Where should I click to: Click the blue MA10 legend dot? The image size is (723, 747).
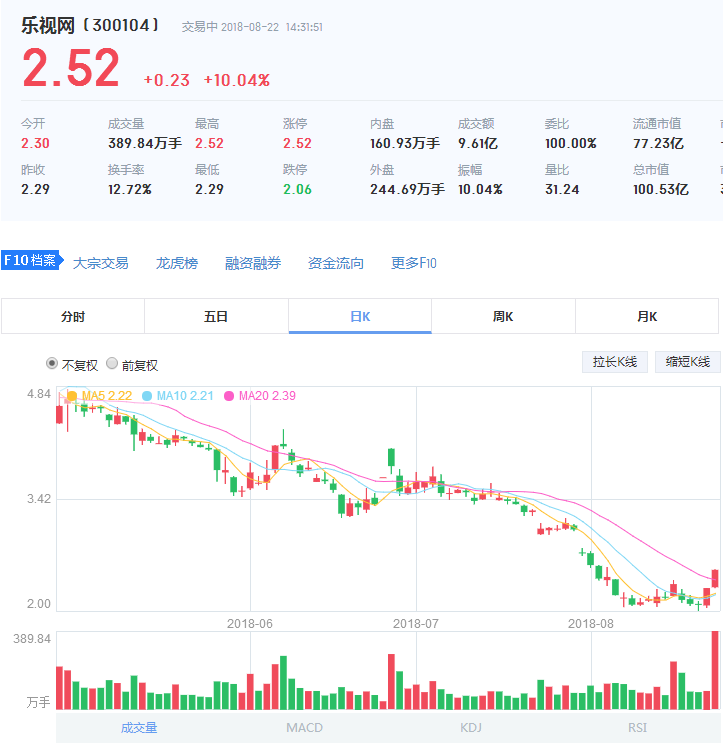(x=147, y=396)
